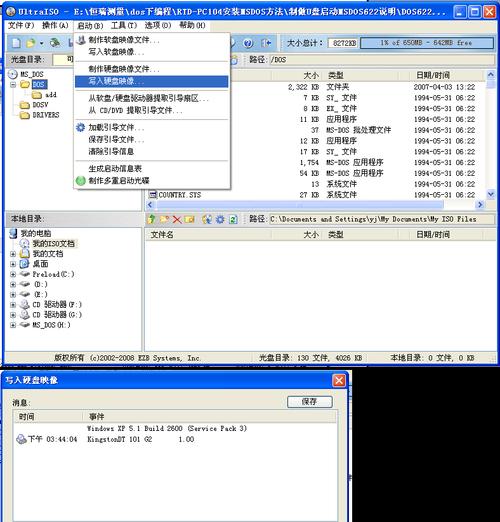
Task: Click the gear icon beside 加载引导文件
Action: click(81, 127)
